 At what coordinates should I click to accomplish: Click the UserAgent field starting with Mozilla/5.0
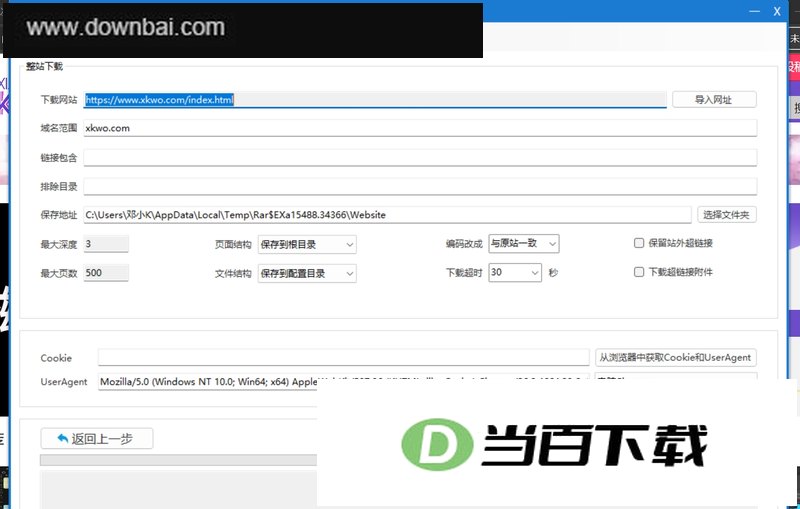coord(208,381)
